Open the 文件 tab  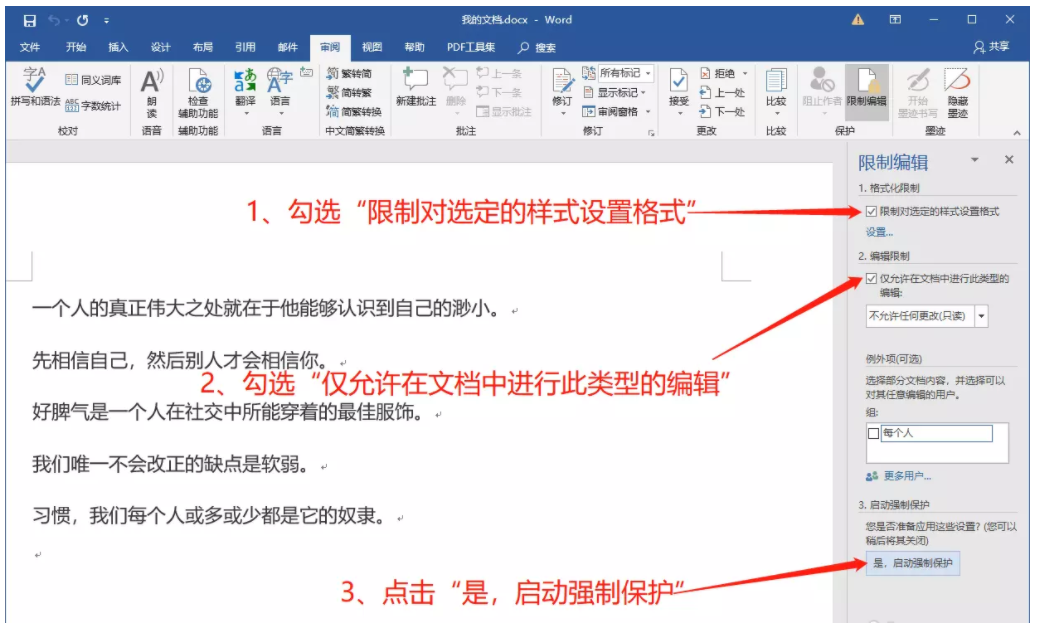coord(30,47)
